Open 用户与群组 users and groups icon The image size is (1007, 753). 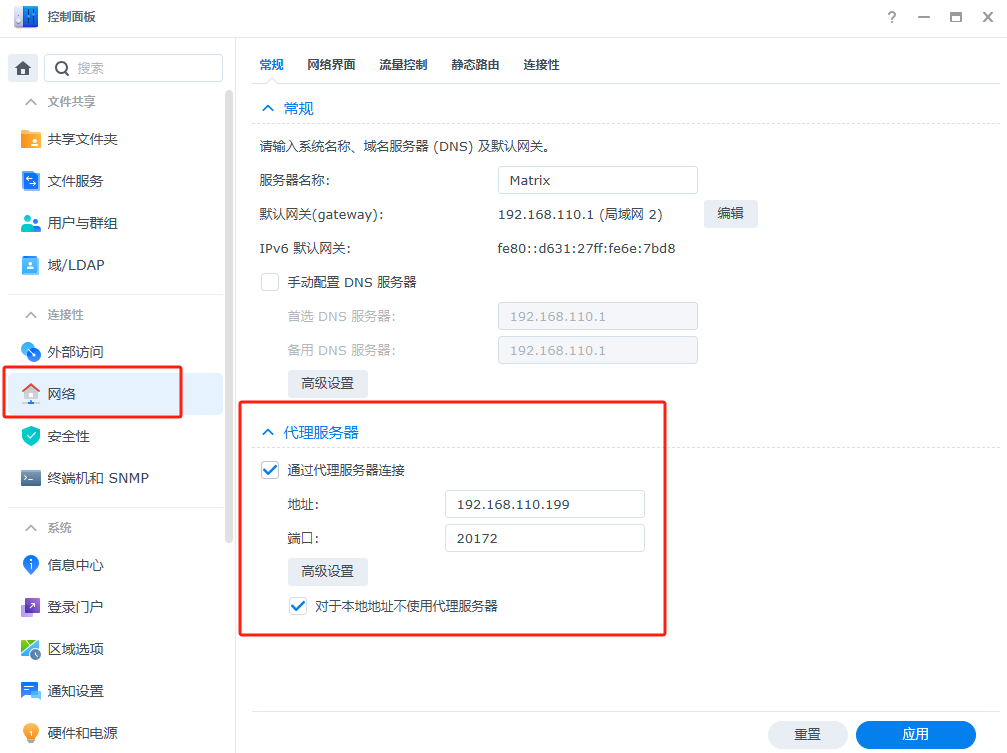[31, 223]
